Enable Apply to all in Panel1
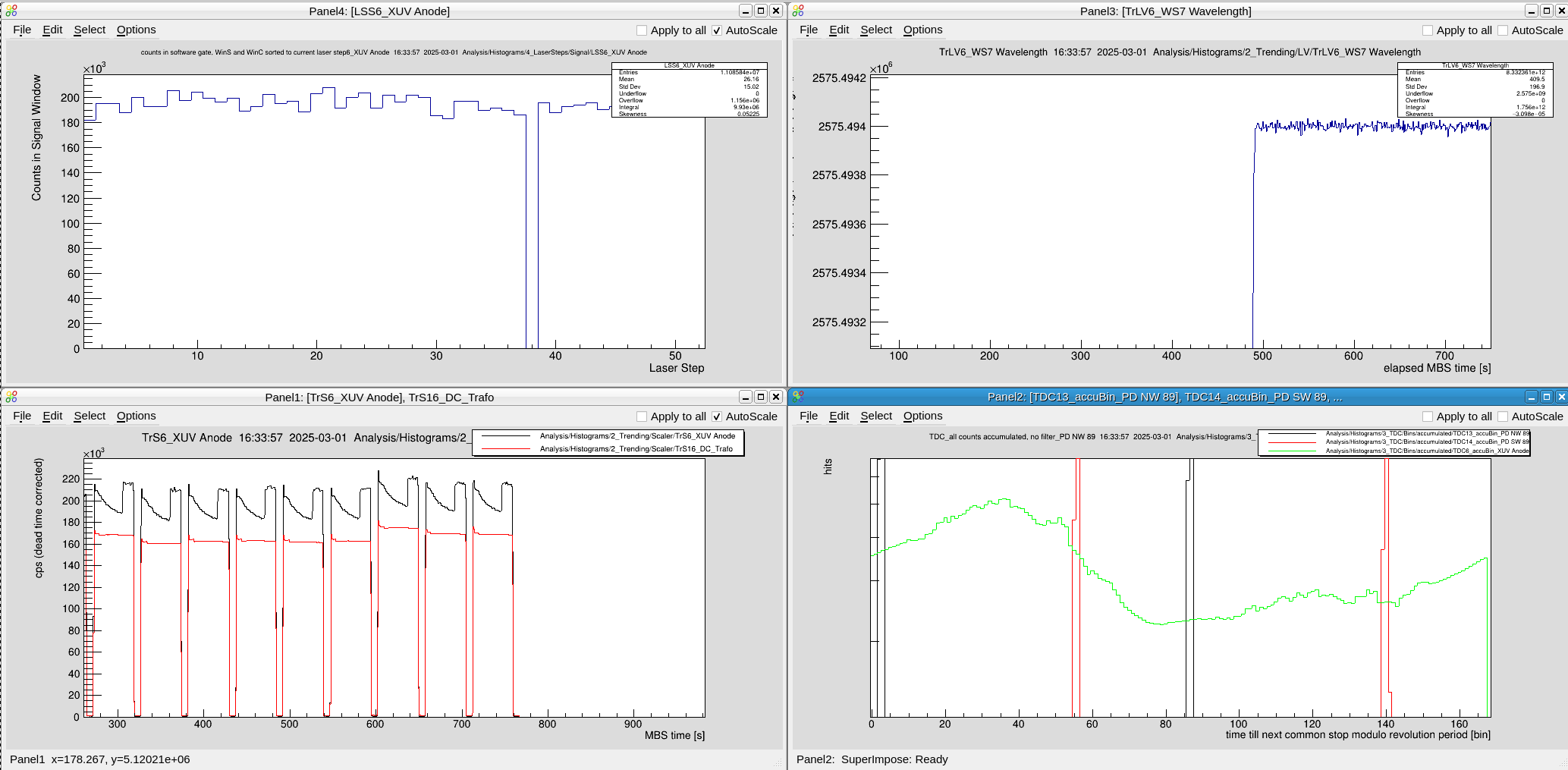 (x=642, y=416)
